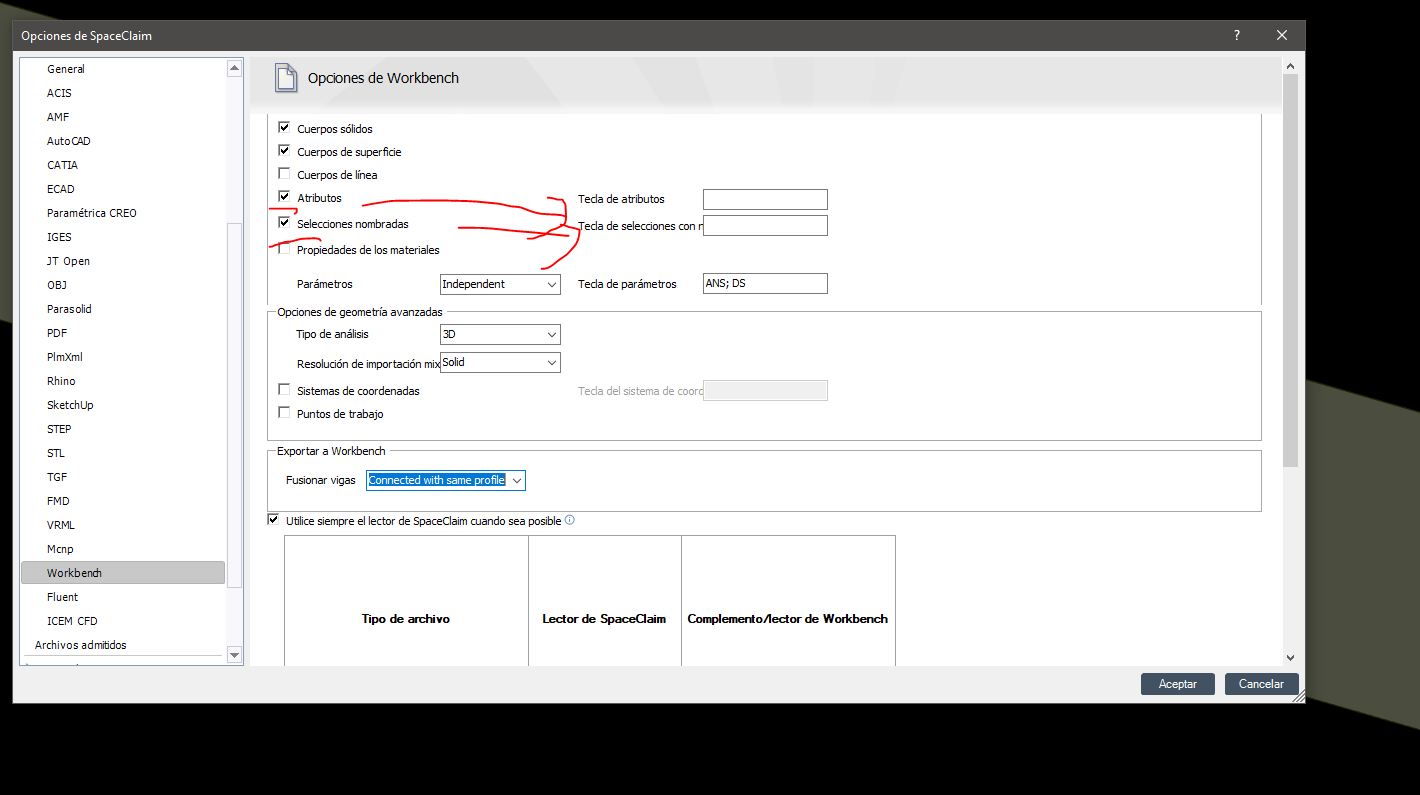Enable the Sistemas de coordenadas checkbox
The image size is (1420, 795).
tap(284, 390)
